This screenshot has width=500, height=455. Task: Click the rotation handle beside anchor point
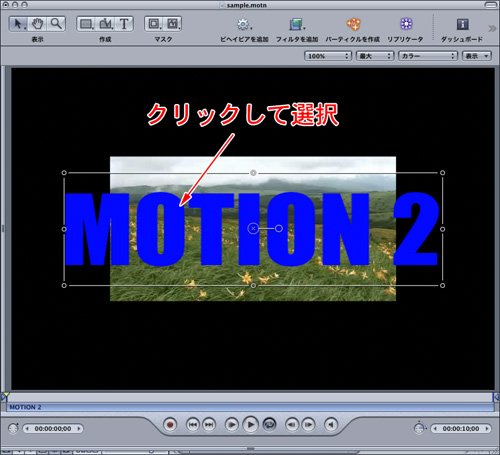[x=279, y=228]
